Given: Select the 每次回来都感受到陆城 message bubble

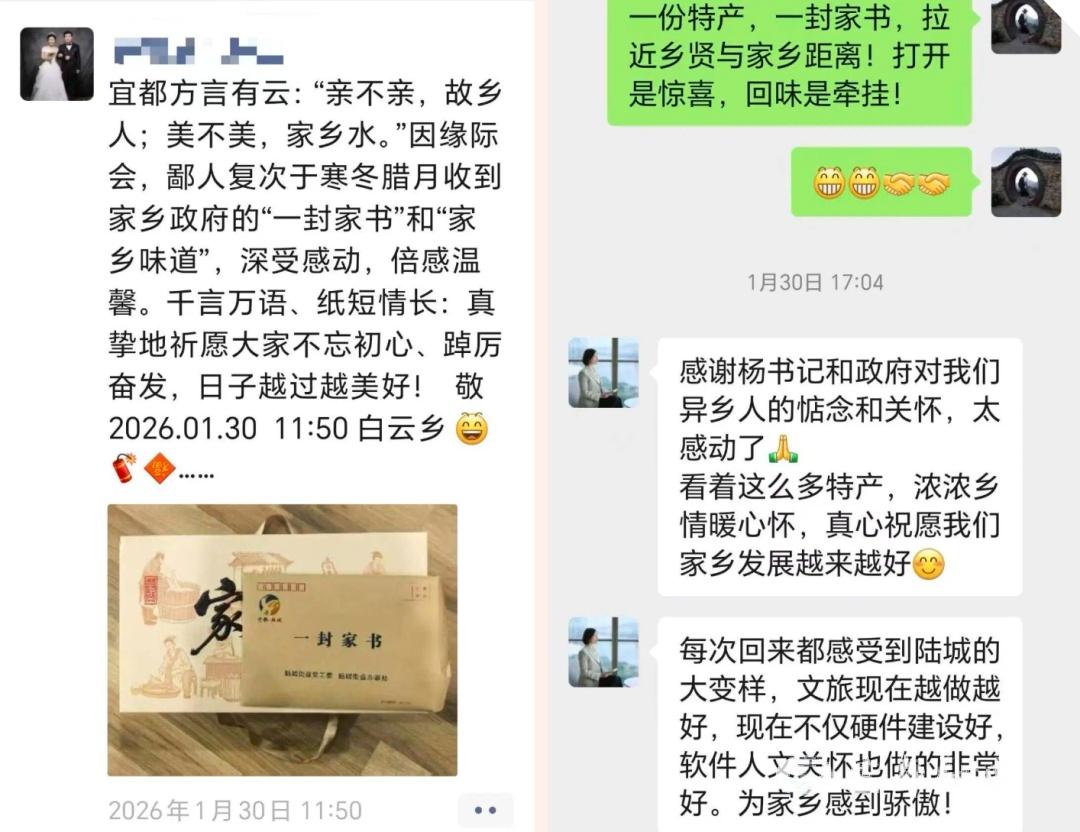Looking at the screenshot, I should tap(840, 725).
